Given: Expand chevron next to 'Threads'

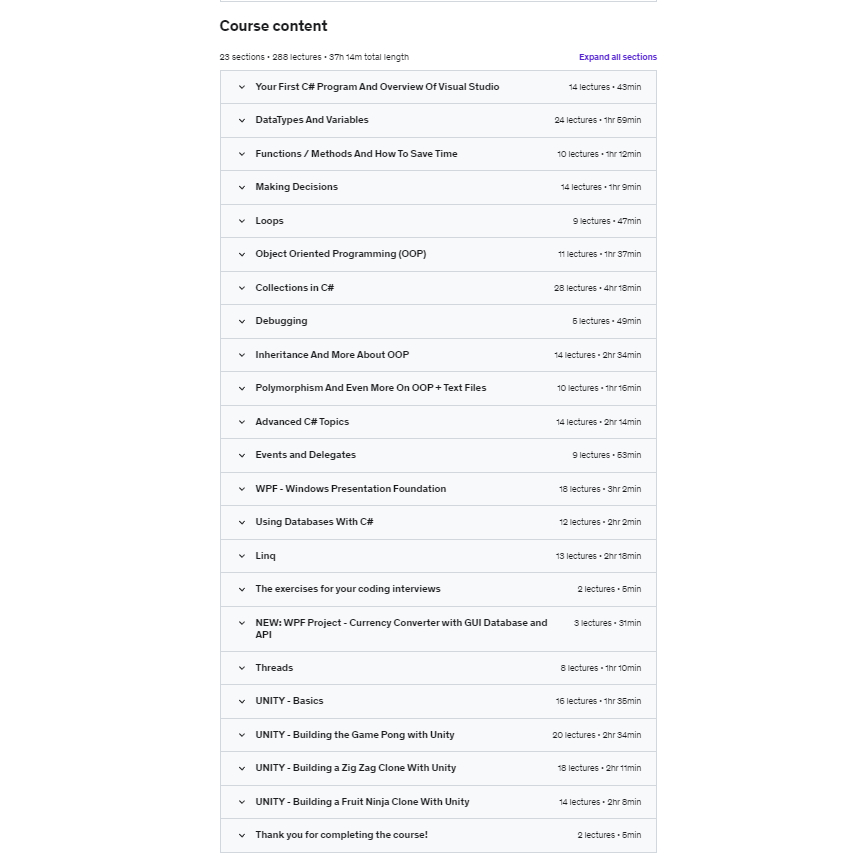Looking at the screenshot, I should (242, 668).
